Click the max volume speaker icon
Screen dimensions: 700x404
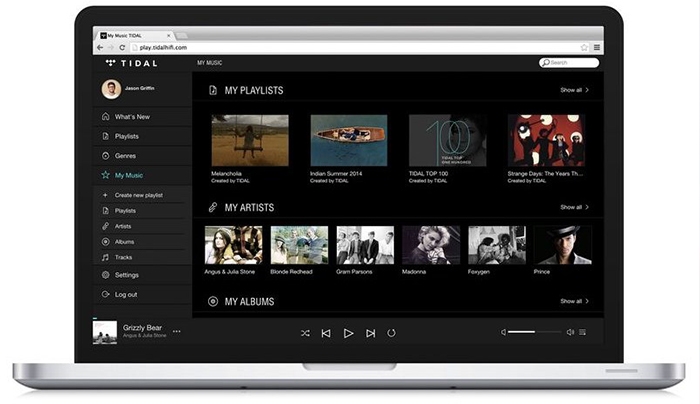click(x=570, y=332)
